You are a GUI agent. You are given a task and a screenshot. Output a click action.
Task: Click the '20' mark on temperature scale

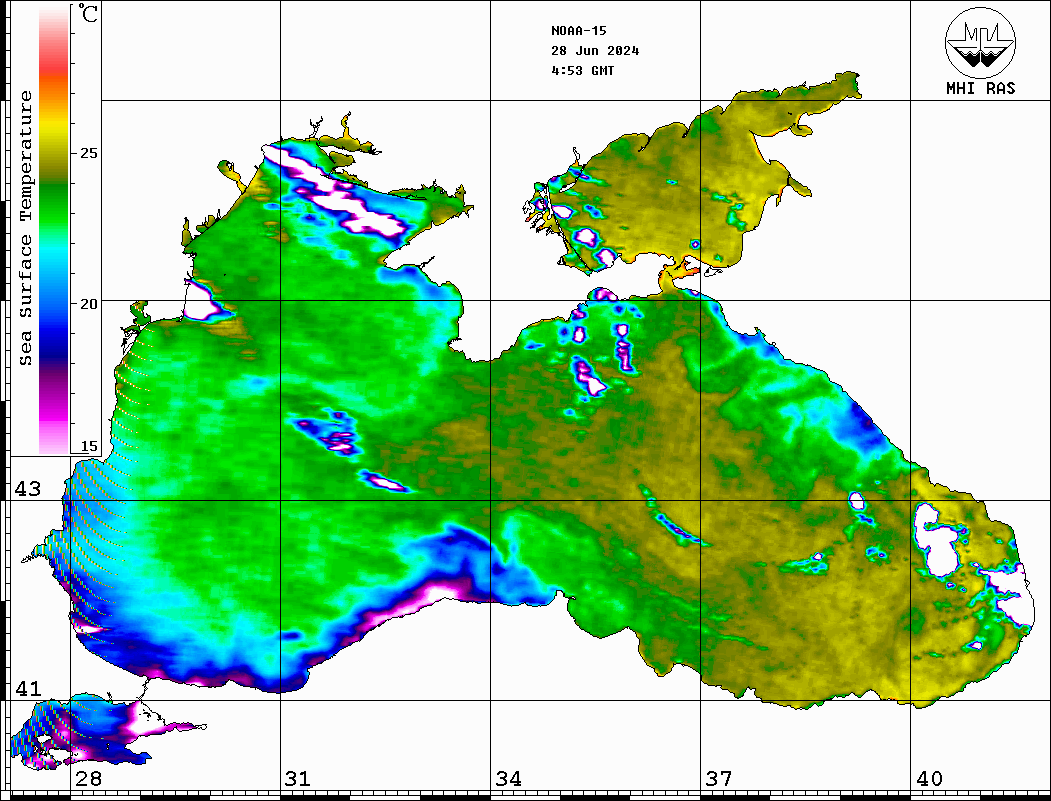click(88, 304)
